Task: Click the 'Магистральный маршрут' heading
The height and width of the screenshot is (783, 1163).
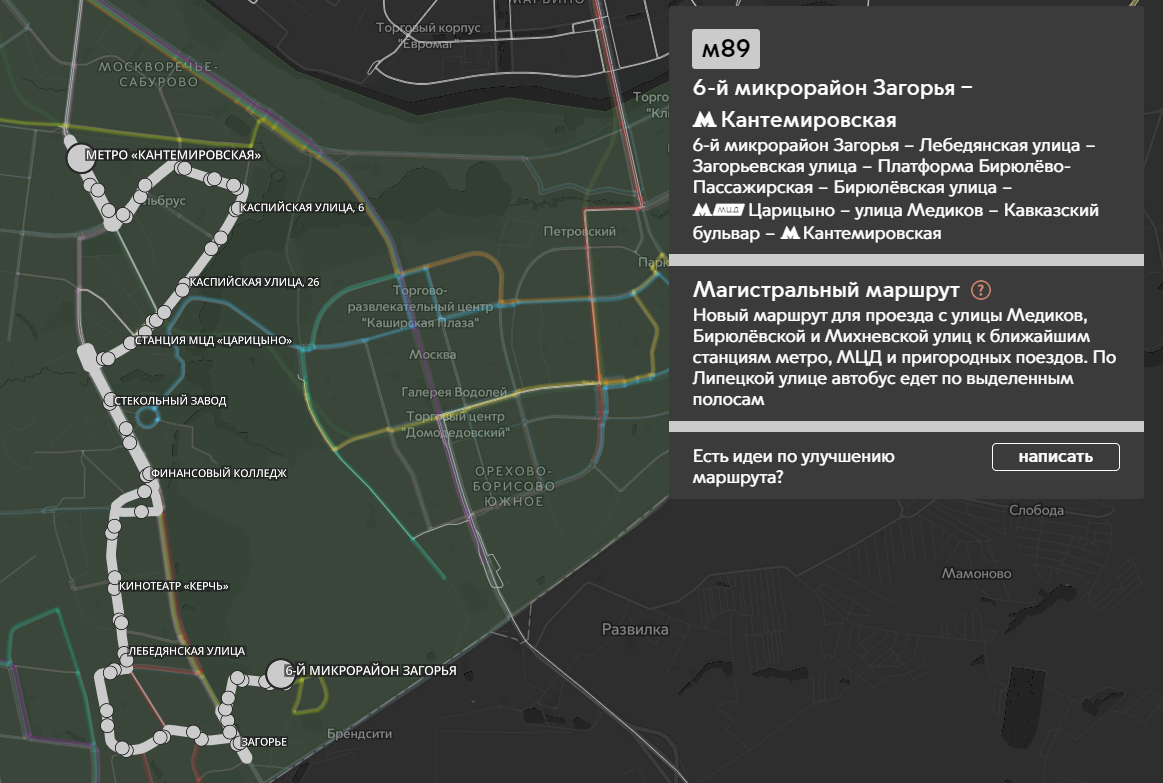Action: coord(826,290)
